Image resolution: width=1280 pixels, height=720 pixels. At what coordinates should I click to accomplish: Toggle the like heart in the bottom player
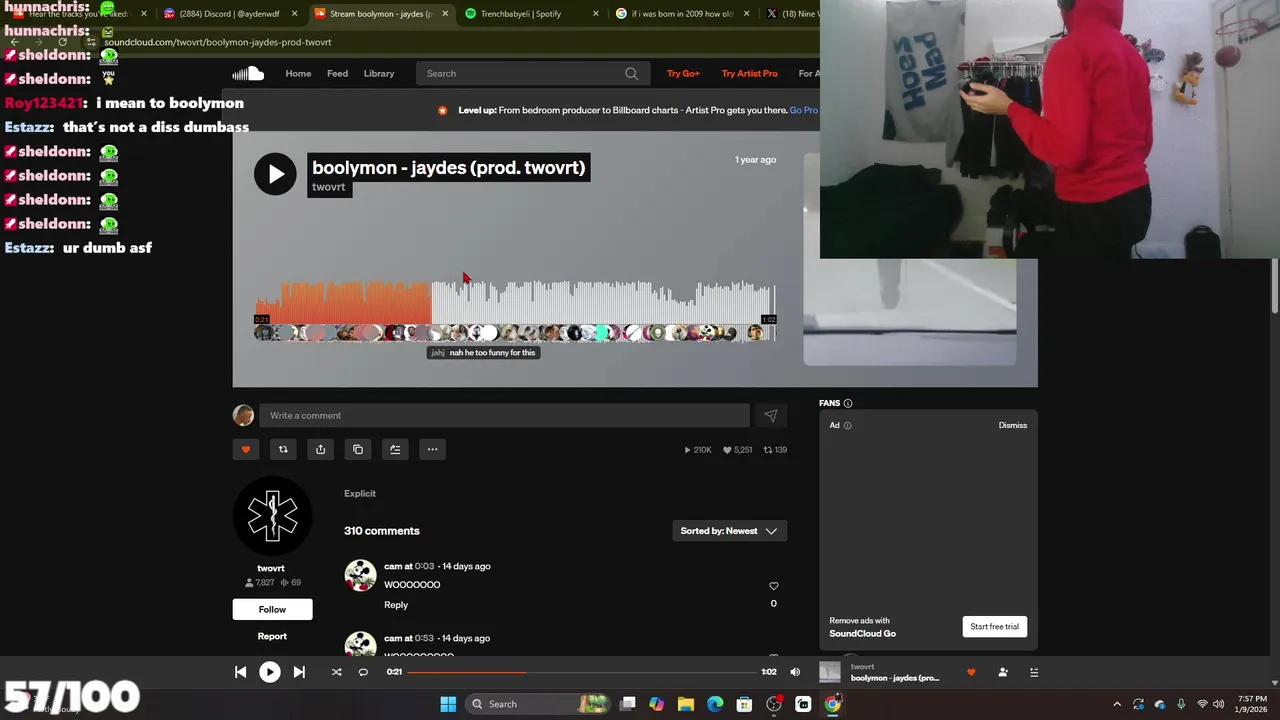[x=971, y=672]
